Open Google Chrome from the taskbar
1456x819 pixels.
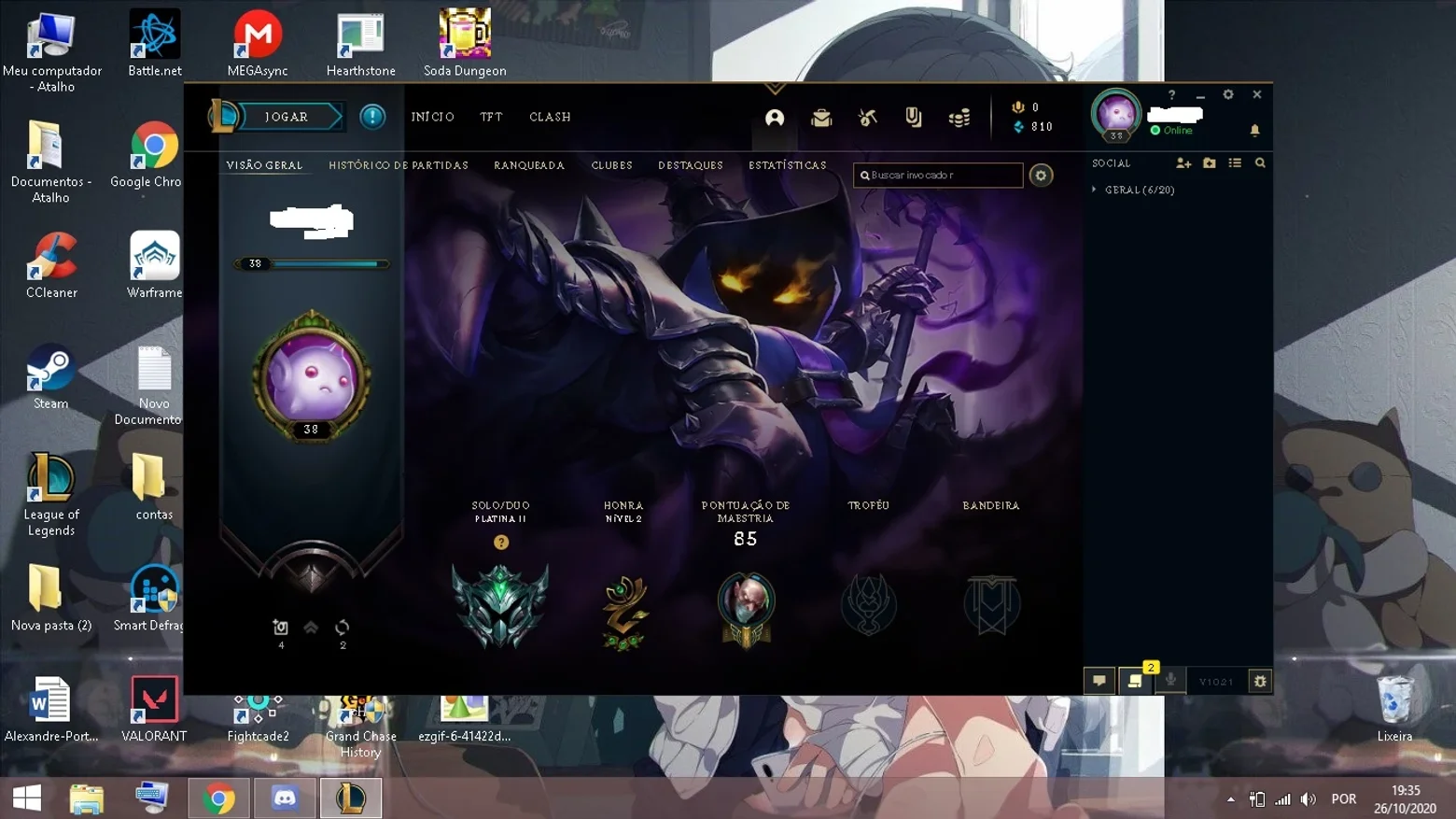(218, 798)
